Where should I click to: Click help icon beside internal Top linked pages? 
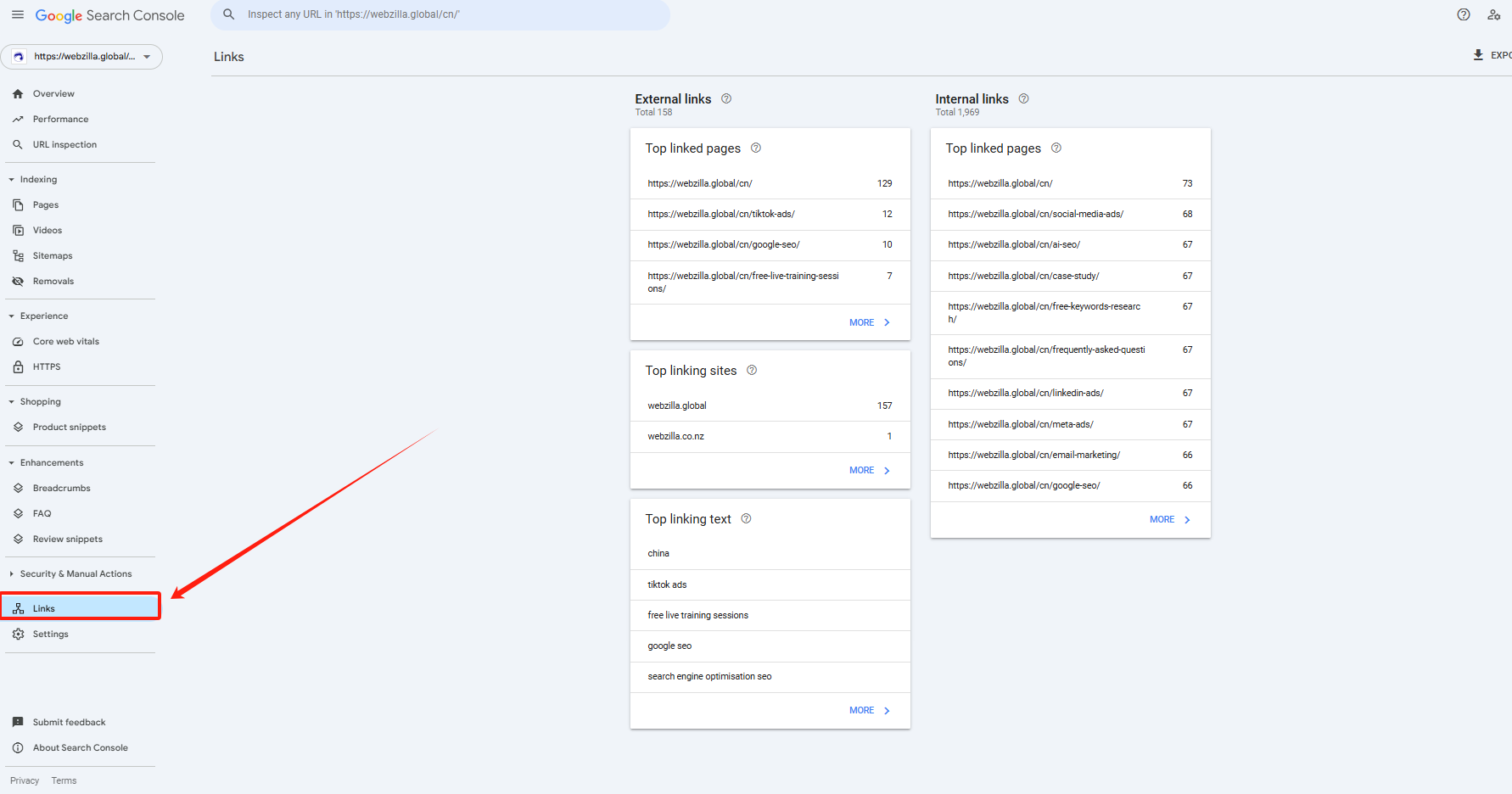1056,148
